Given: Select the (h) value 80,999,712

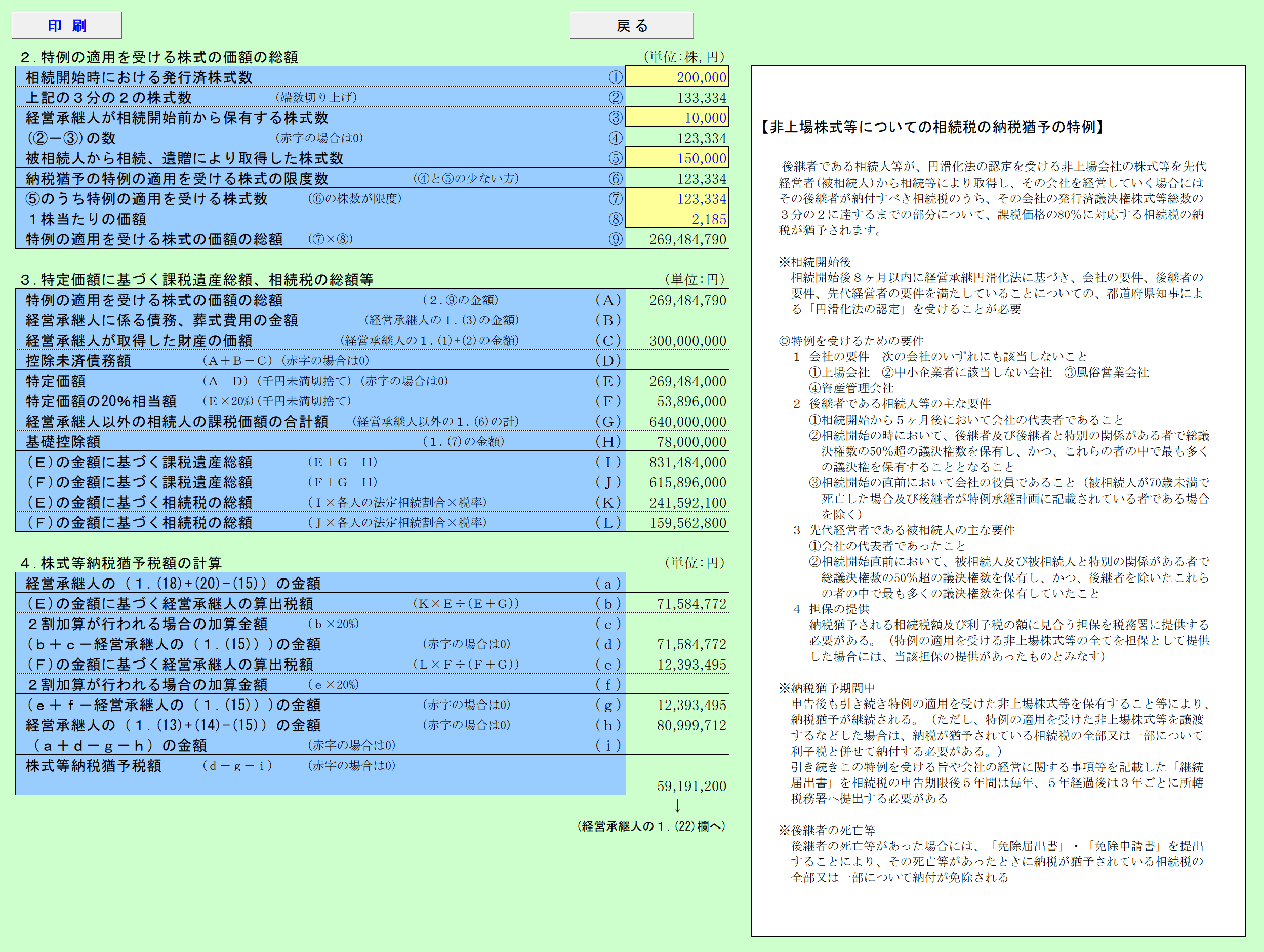Looking at the screenshot, I should 677,725.
